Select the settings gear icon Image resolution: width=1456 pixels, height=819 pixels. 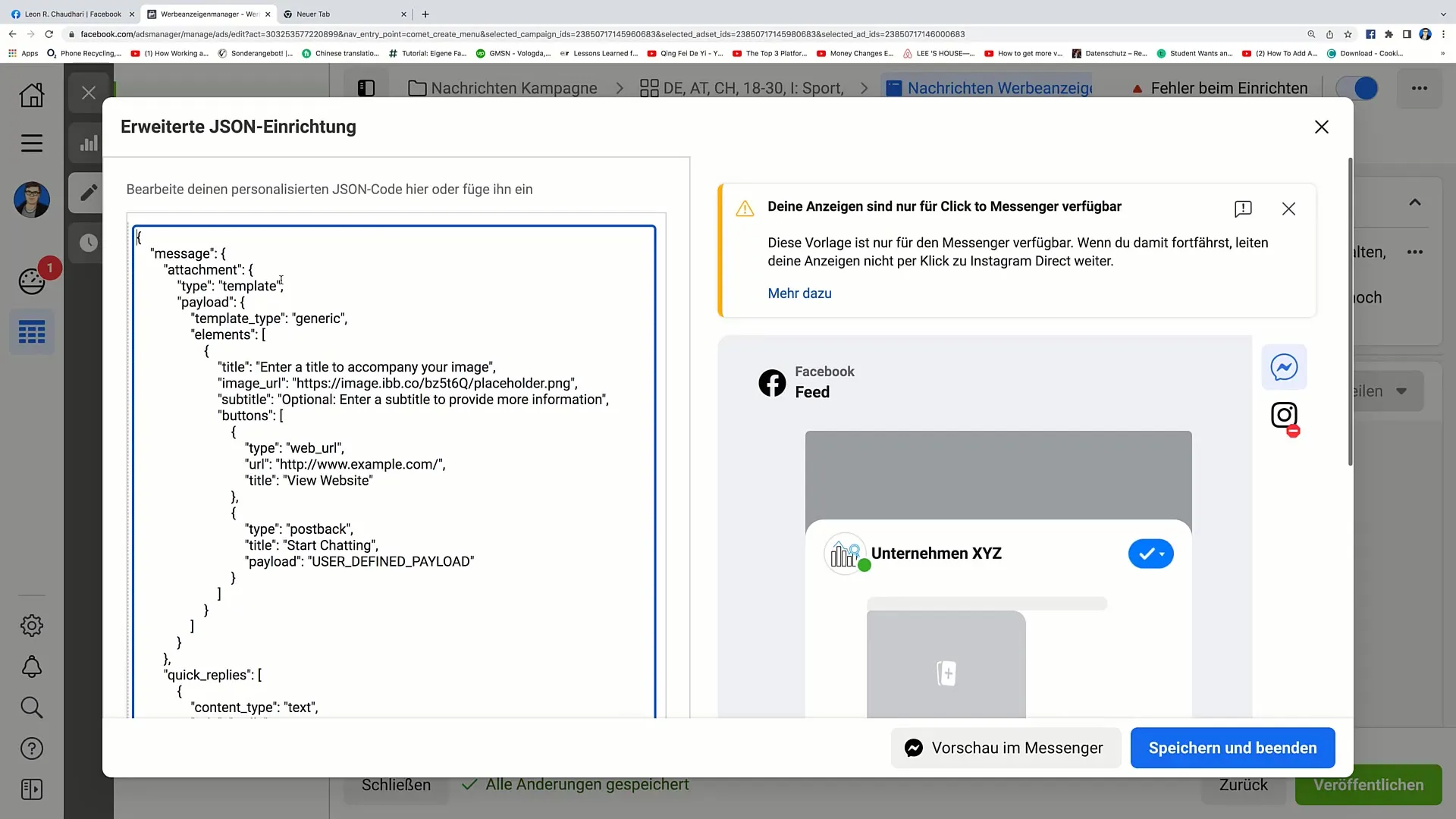31,625
